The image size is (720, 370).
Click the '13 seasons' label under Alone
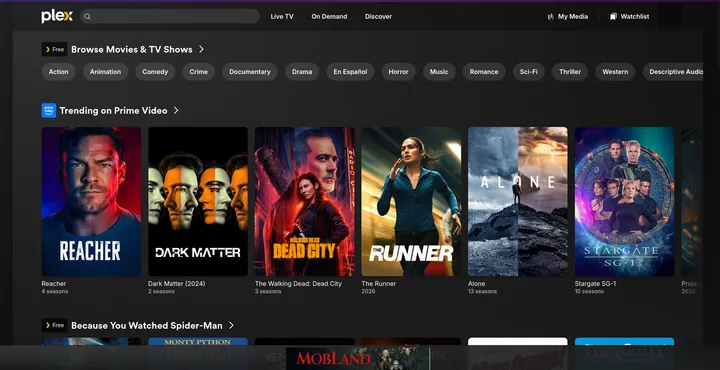coord(482,292)
